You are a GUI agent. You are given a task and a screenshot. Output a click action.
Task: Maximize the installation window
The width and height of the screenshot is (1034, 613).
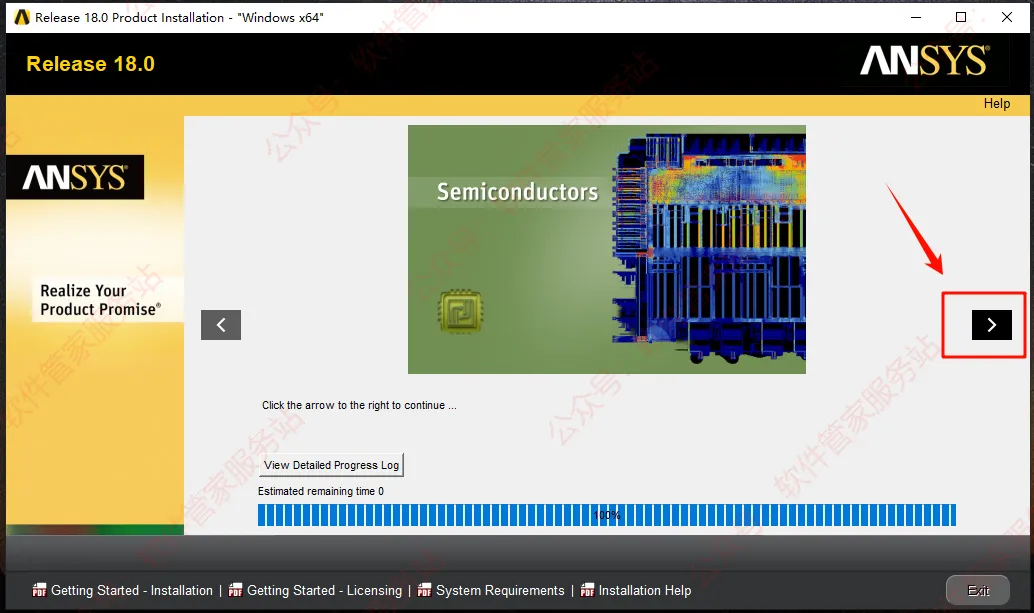(x=961, y=17)
